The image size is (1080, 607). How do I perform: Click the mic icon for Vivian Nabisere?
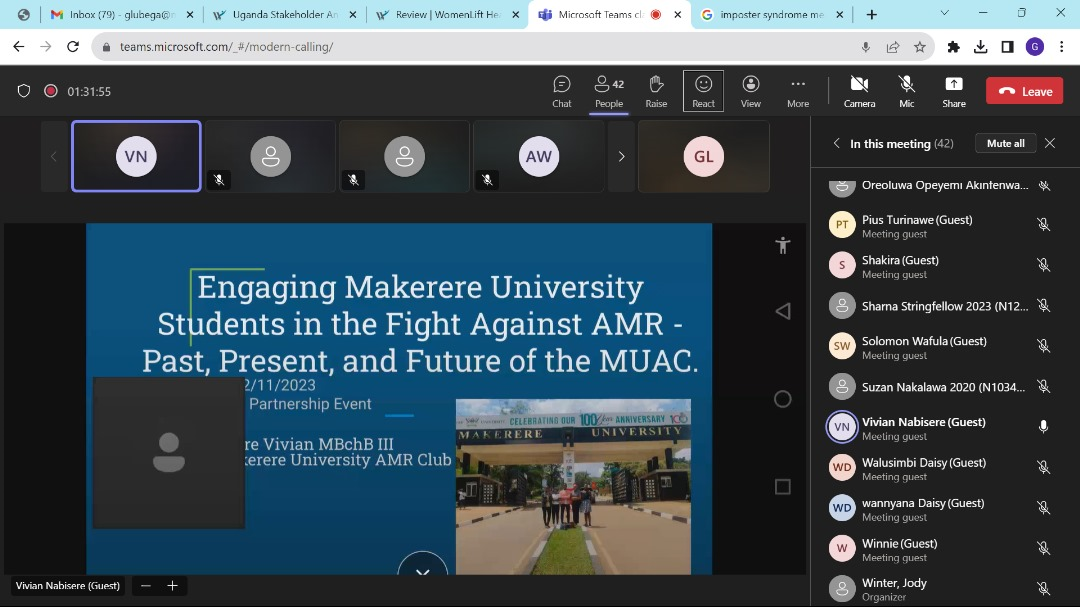(x=1043, y=427)
